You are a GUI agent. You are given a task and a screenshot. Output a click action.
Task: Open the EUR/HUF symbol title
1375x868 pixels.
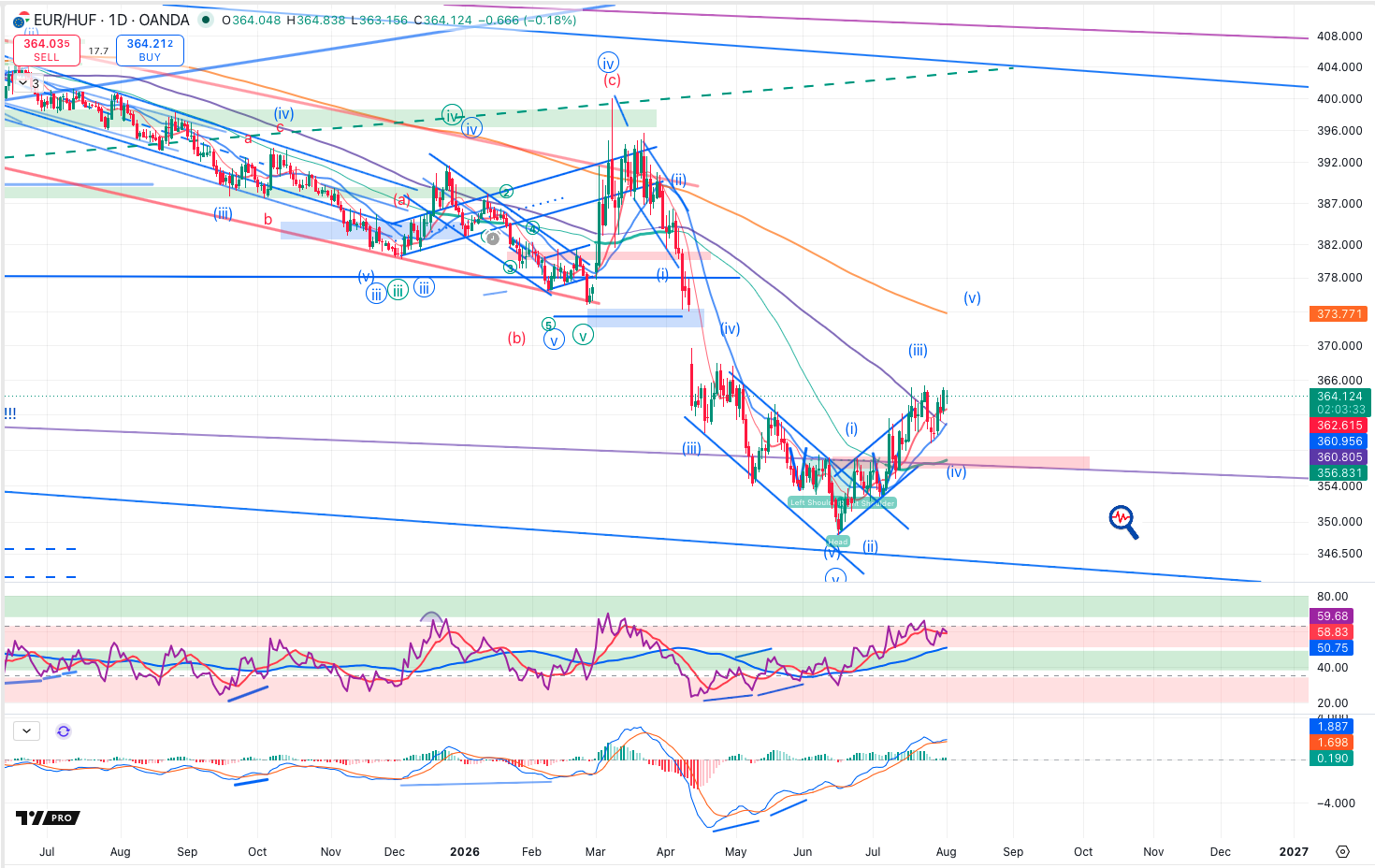(111, 20)
